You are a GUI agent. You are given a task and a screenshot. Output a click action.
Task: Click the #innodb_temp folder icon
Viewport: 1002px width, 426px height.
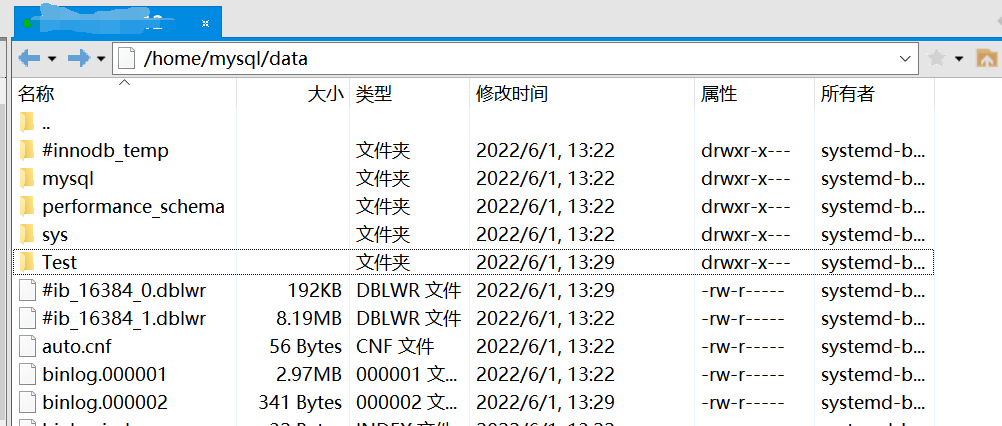(27, 151)
